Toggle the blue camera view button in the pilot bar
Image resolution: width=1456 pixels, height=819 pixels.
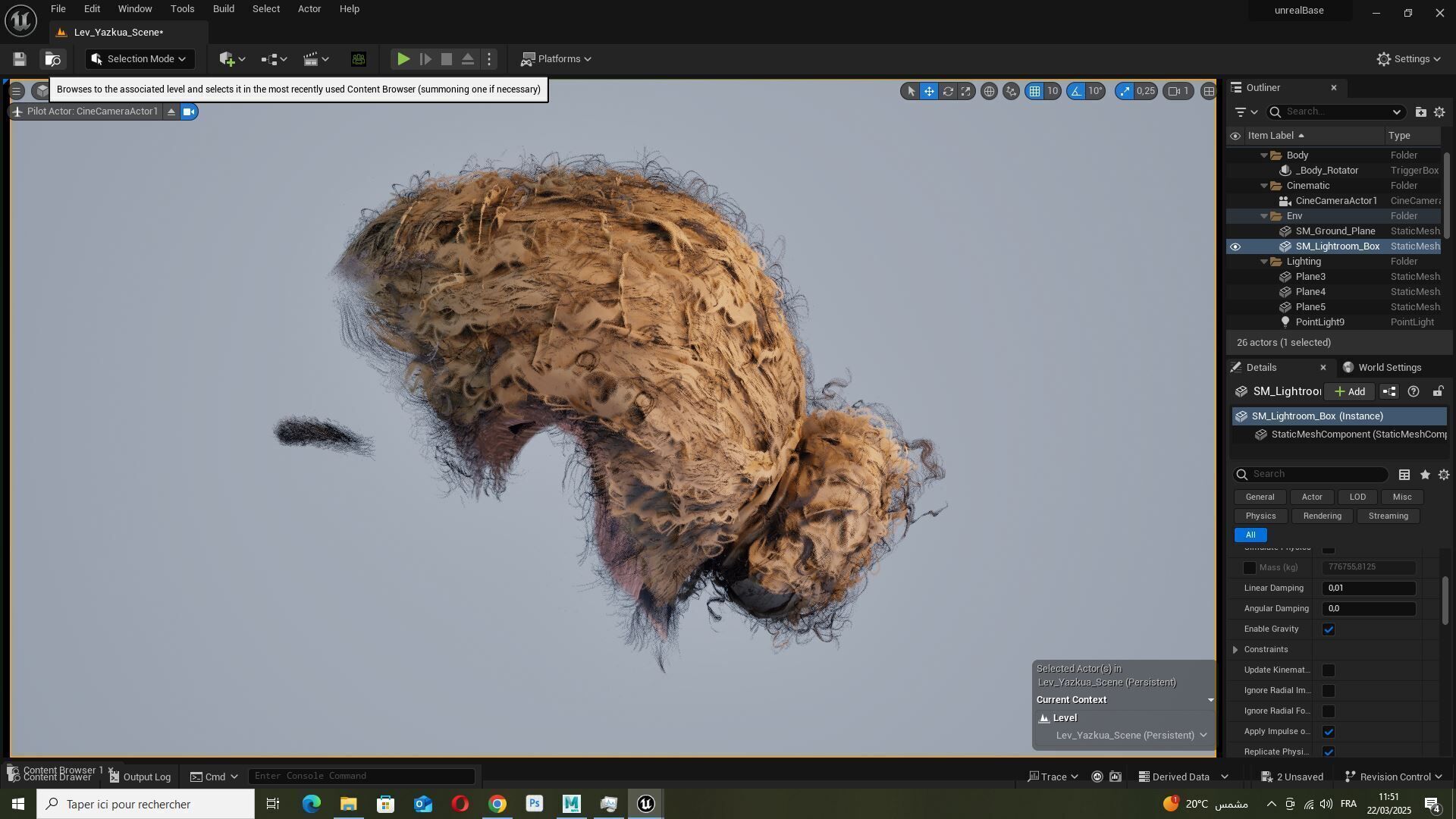[x=189, y=111]
